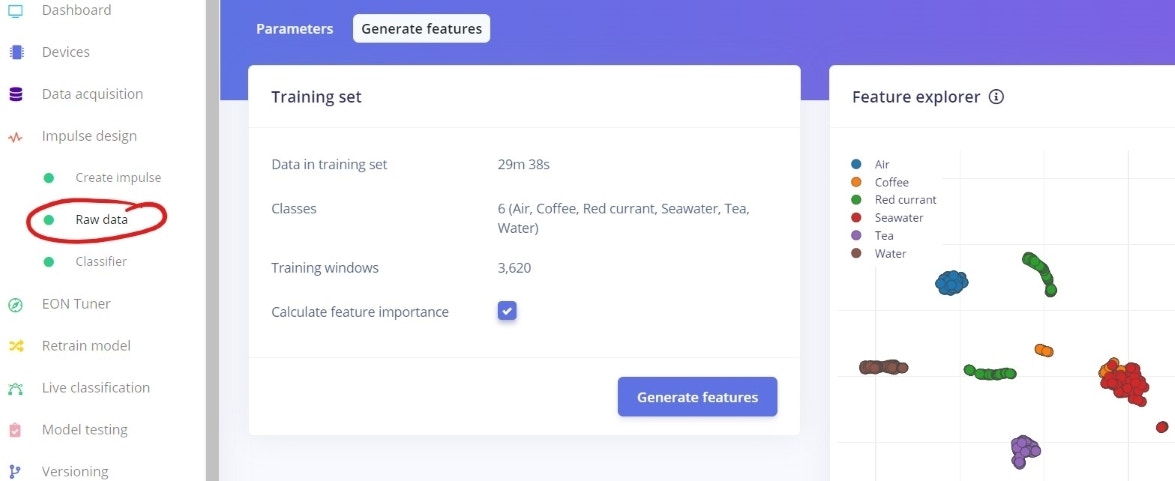Open the Classifier sidebar item
This screenshot has height=481, width=1175.
click(x=101, y=262)
